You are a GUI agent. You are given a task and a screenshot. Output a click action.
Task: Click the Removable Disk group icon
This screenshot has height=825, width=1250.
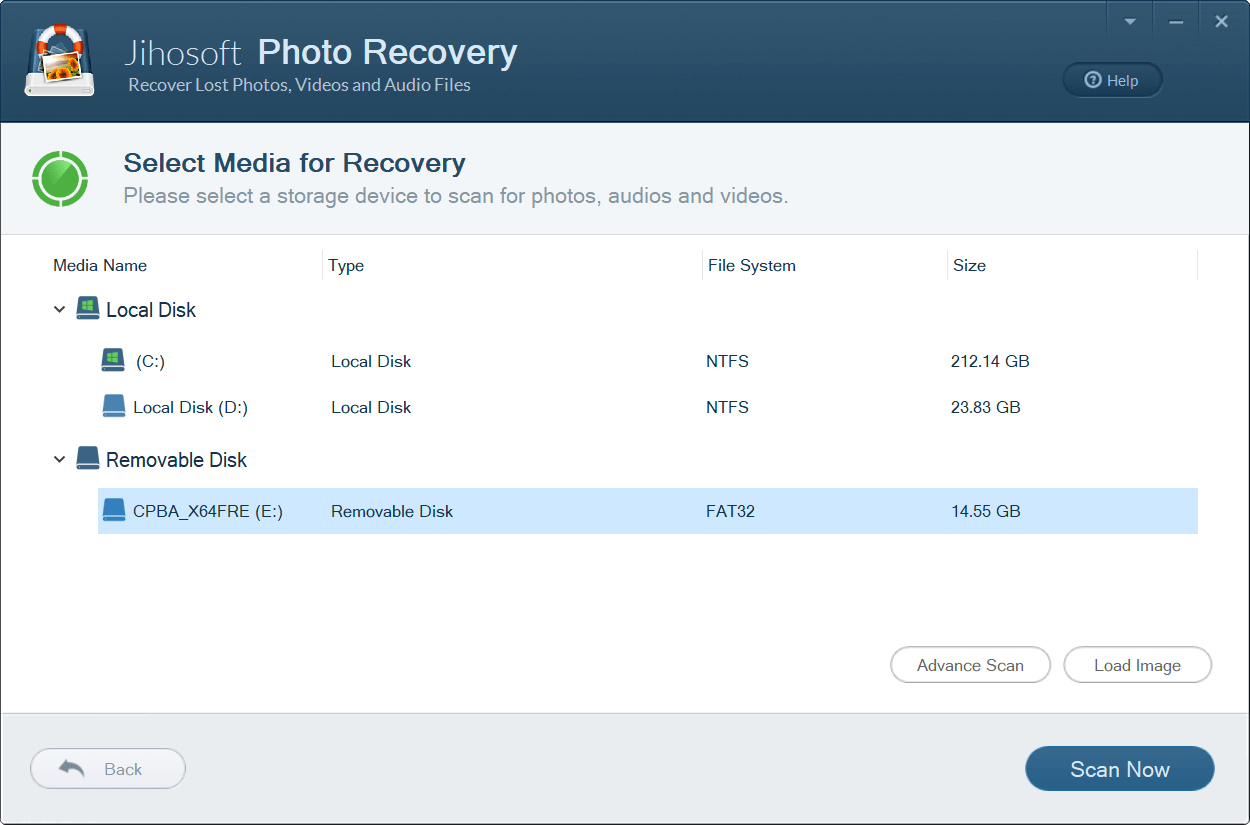88,459
